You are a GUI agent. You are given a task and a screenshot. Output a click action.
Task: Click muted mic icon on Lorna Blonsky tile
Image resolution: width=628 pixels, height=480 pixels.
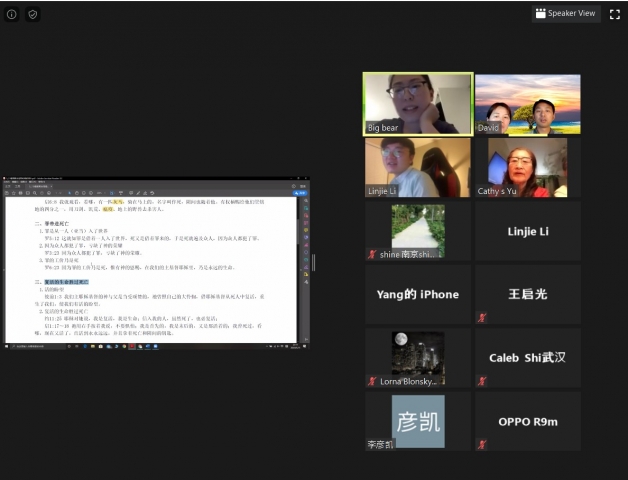373,381
